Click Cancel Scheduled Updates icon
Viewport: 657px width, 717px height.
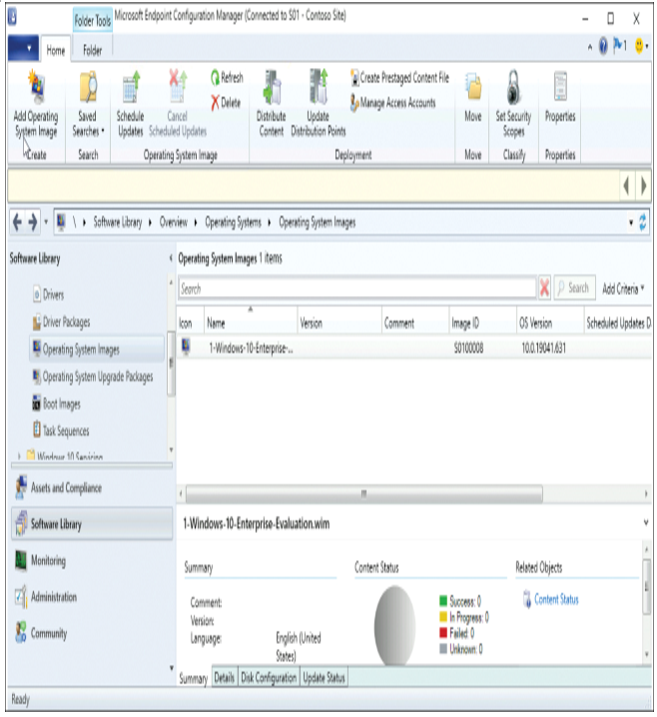tap(177, 85)
